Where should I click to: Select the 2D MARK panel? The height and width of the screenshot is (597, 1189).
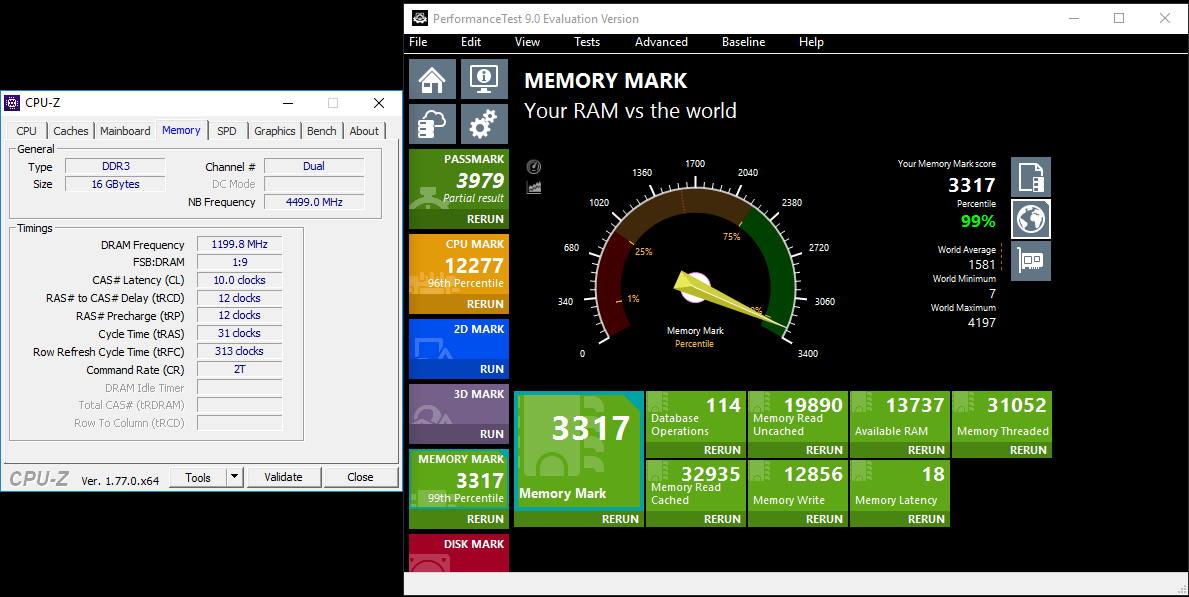coord(459,349)
